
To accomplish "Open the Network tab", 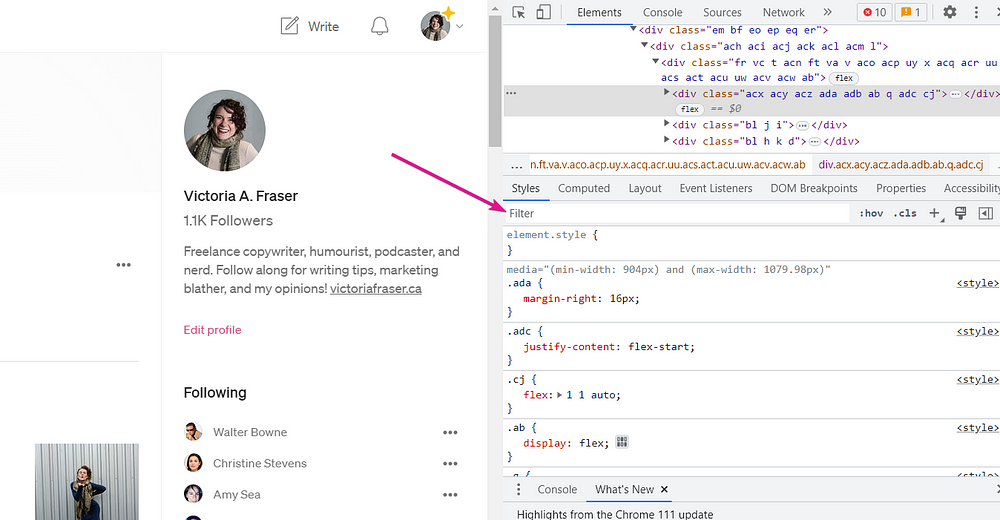I will point(783,12).
